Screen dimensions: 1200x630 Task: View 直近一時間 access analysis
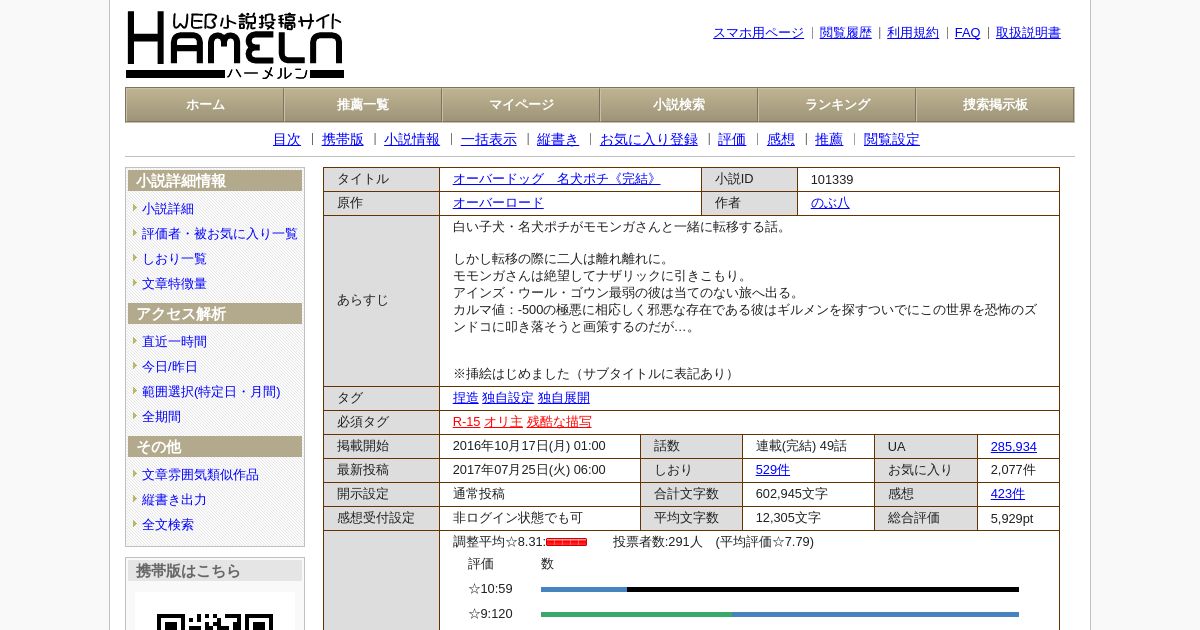tap(174, 342)
